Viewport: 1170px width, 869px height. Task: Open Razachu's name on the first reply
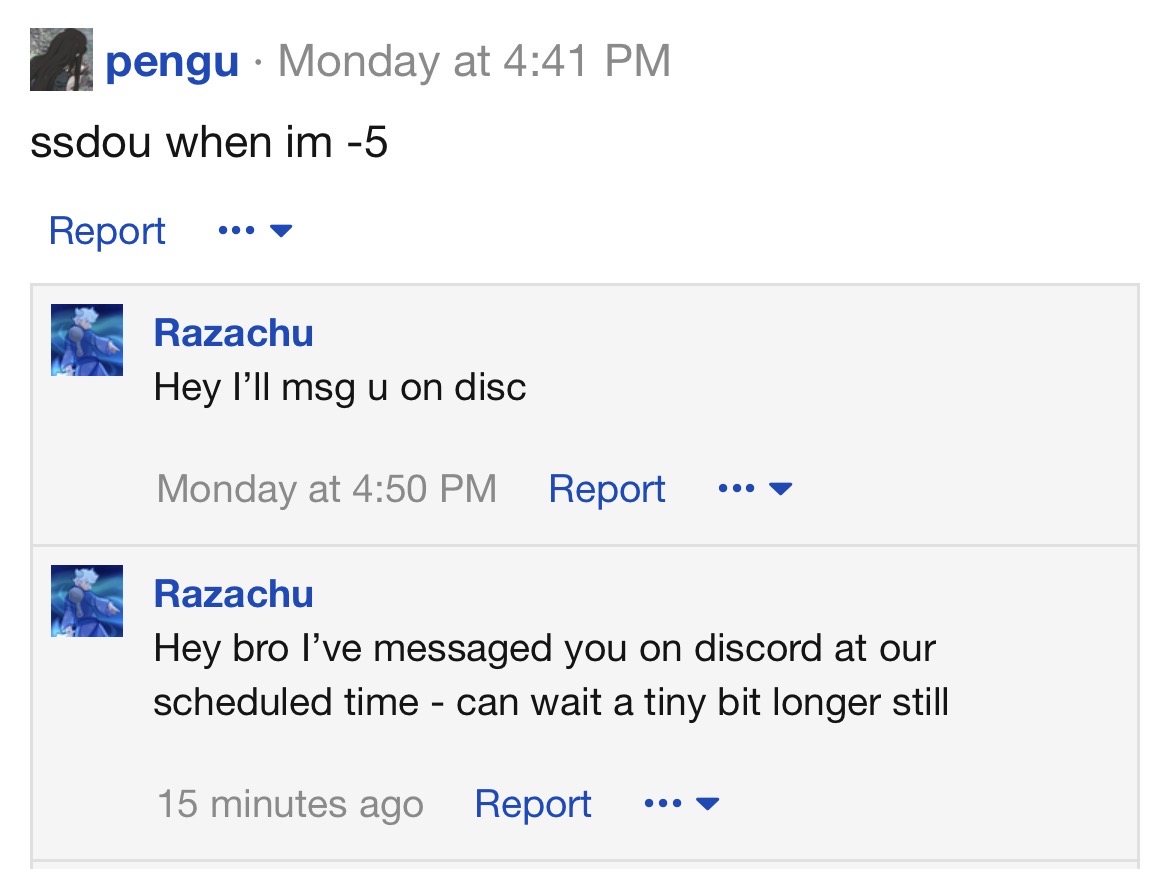(233, 333)
